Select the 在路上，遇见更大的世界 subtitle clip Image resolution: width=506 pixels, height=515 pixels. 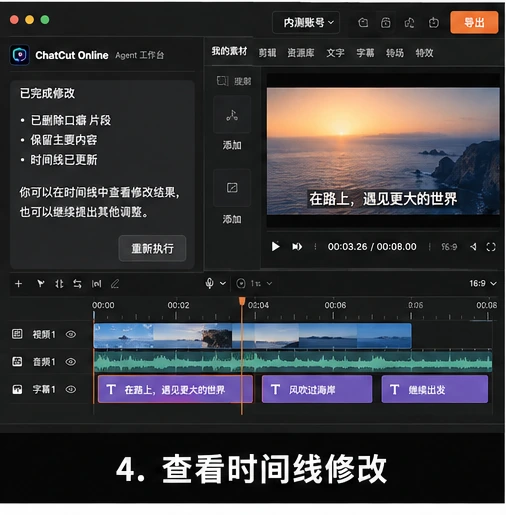pyautogui.click(x=175, y=389)
